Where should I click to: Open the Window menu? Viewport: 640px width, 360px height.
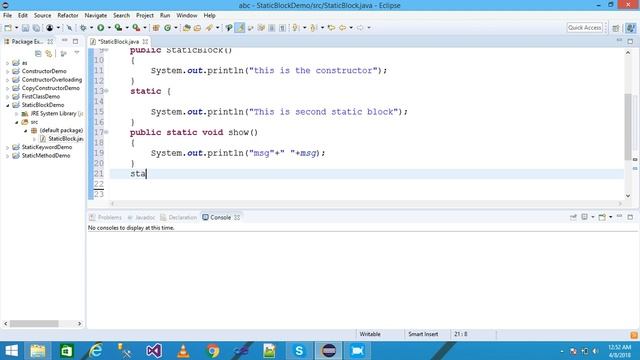pyautogui.click(x=187, y=16)
